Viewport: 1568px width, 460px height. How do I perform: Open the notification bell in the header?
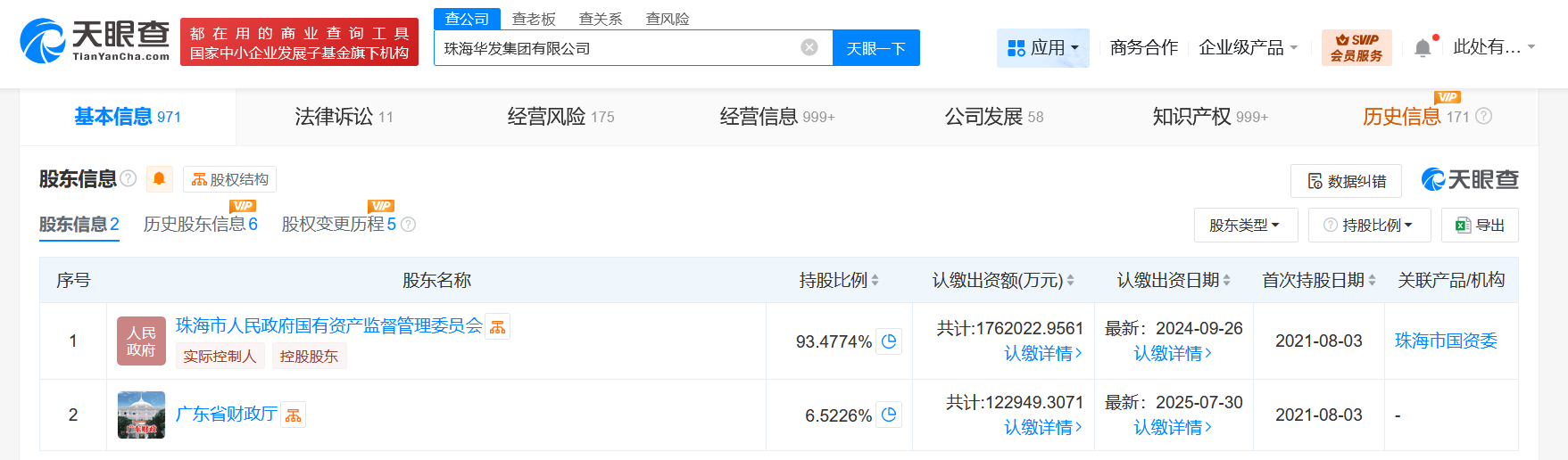click(1423, 48)
